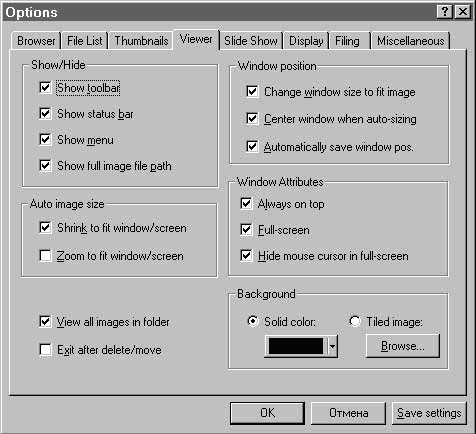This screenshot has width=476, height=434.
Task: Toggle Show status bar checkbox
Action: (x=45, y=113)
